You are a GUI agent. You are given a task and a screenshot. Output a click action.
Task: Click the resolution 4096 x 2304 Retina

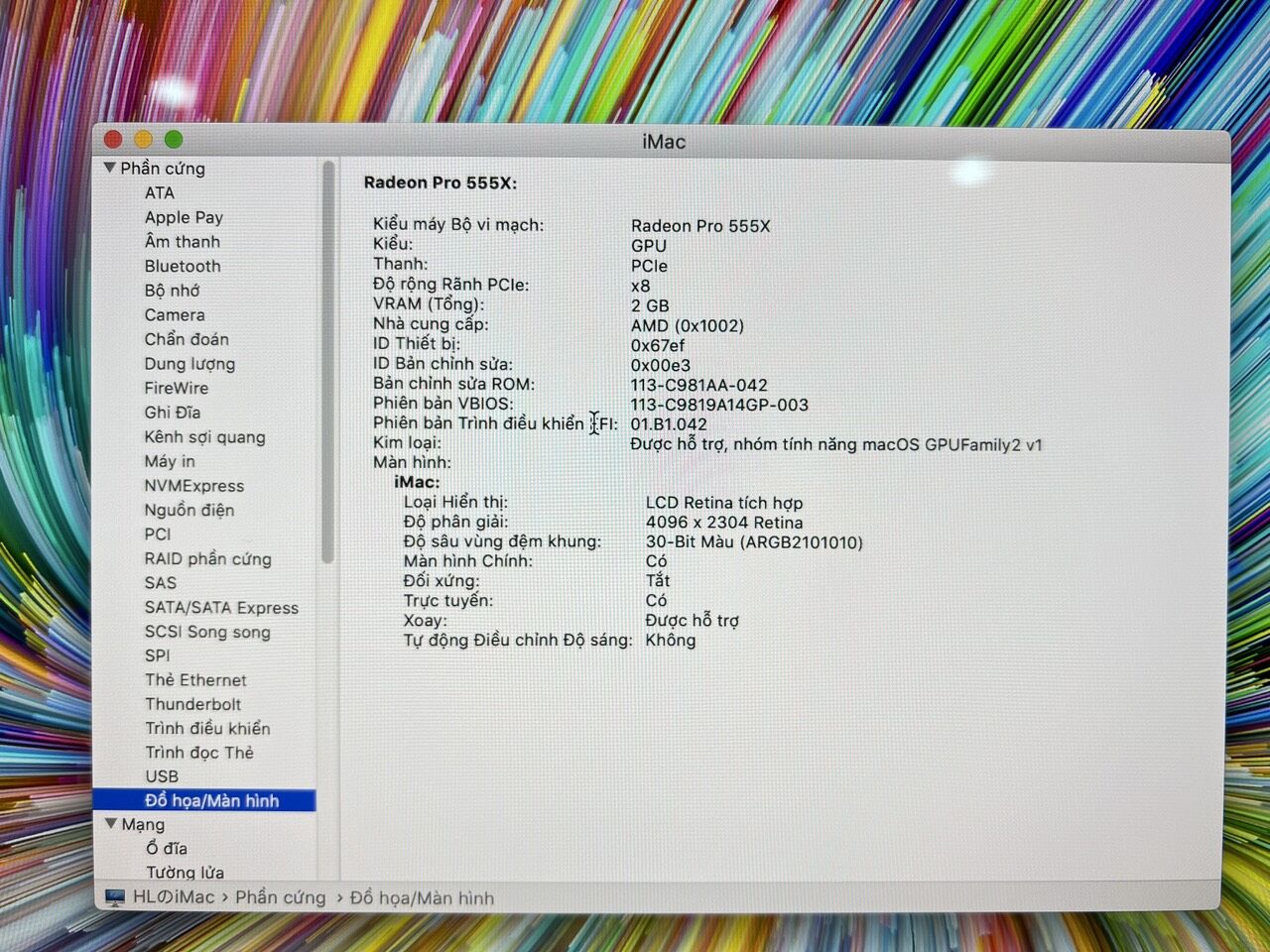(724, 522)
